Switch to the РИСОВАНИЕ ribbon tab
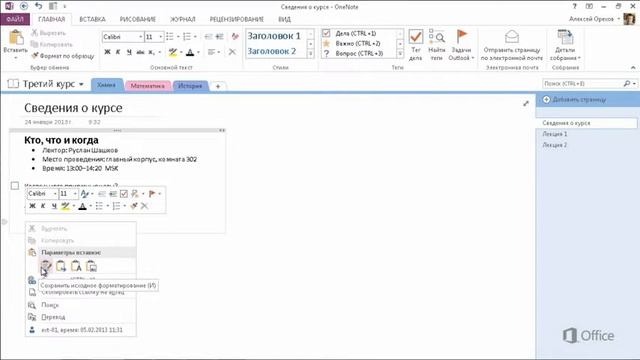The width and height of the screenshot is (640, 360). coord(138,19)
